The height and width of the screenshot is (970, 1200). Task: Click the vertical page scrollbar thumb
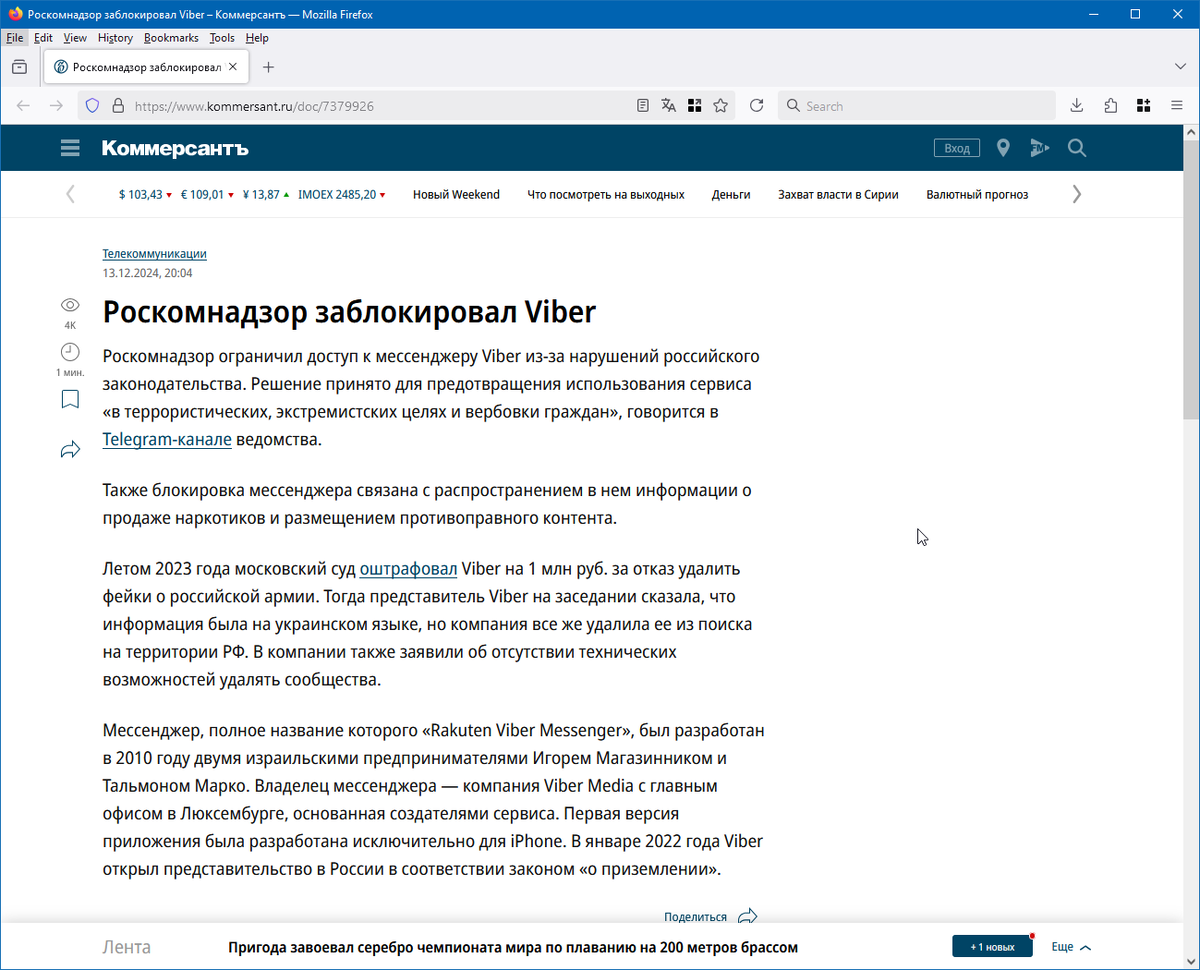pyautogui.click(x=1191, y=280)
